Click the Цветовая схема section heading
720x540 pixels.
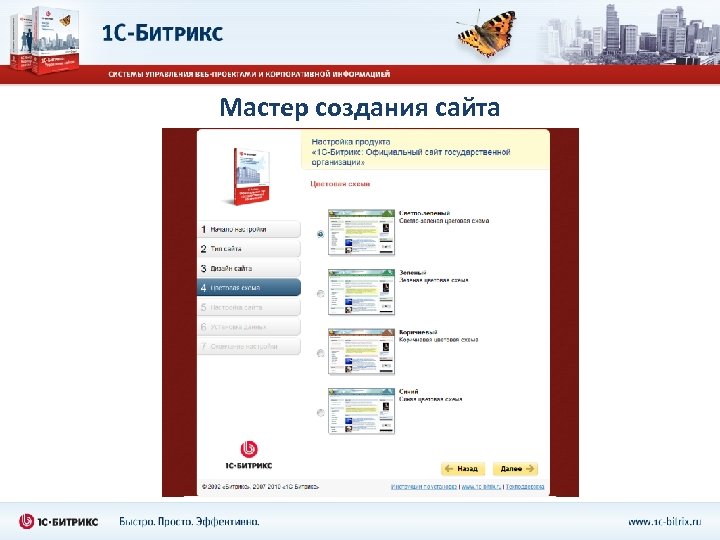[340, 184]
